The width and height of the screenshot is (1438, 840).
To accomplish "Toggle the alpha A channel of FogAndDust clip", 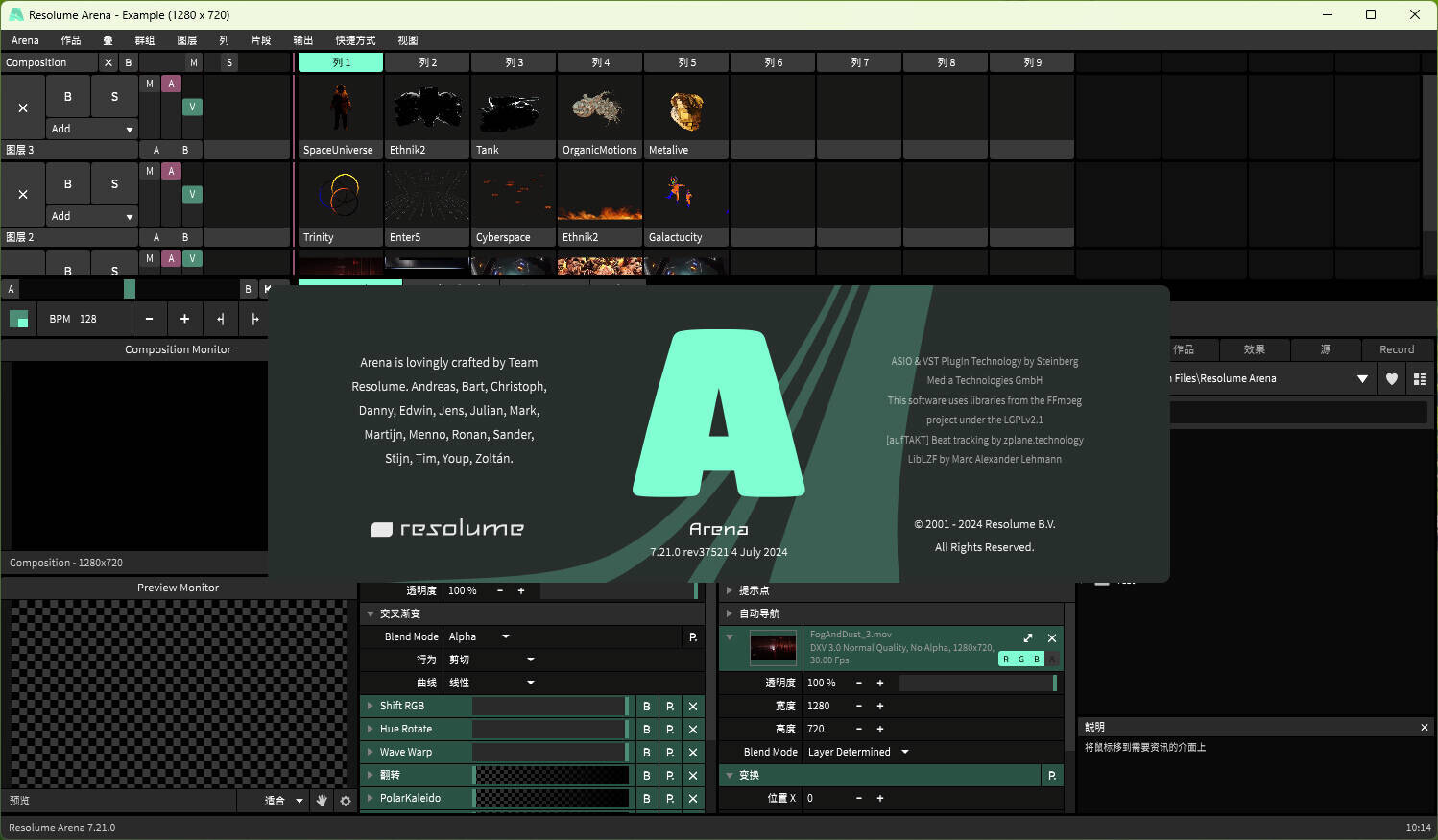I will coord(1052,659).
